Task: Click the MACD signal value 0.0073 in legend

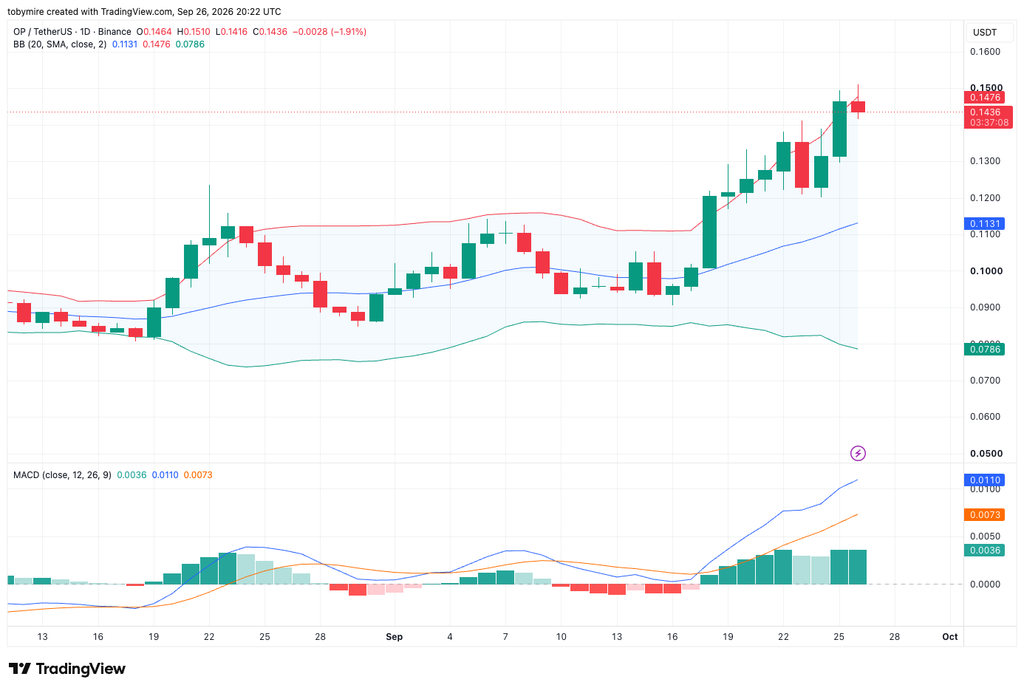Action: (198, 475)
